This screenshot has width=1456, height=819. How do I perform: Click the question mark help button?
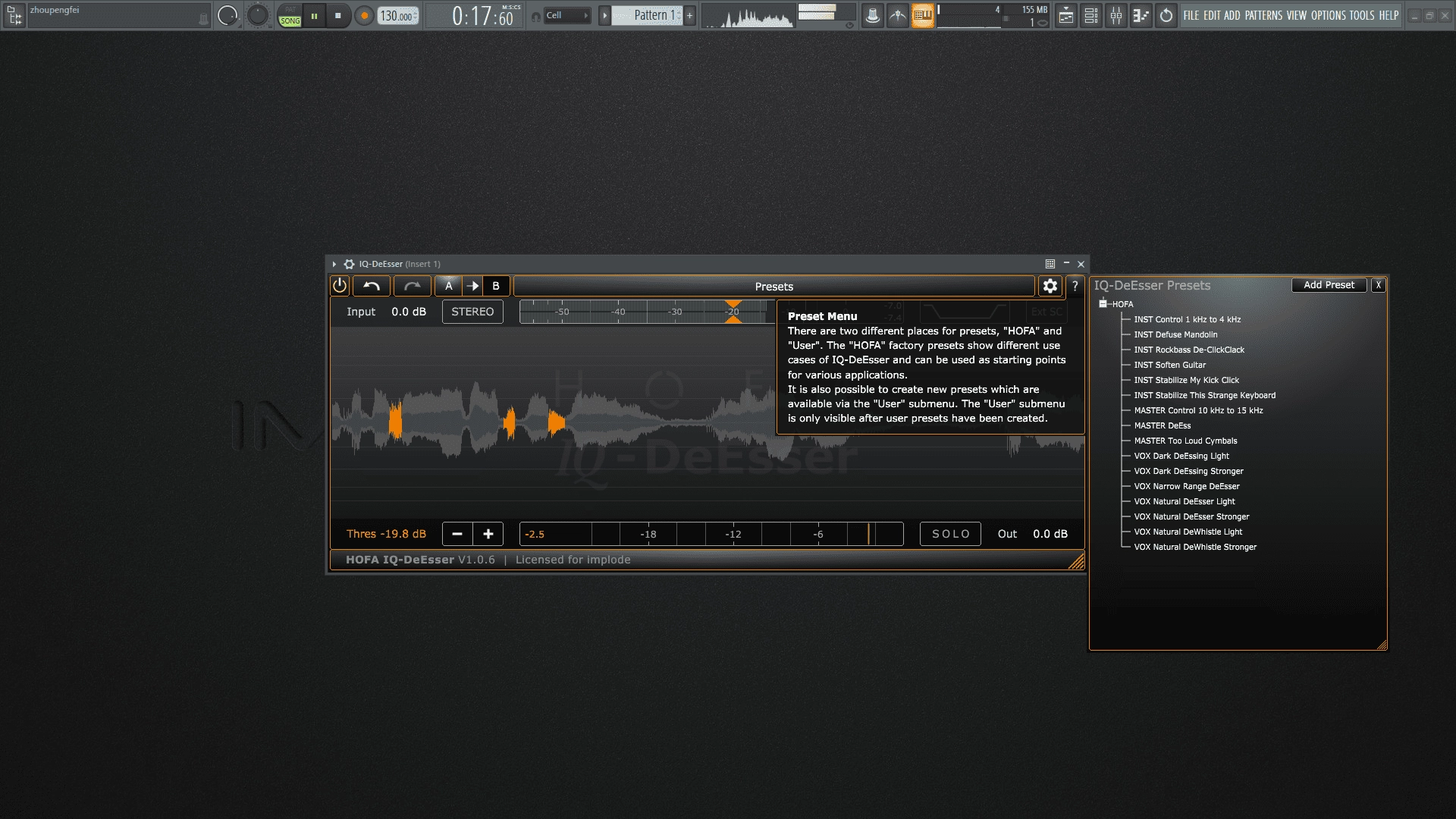[1075, 286]
